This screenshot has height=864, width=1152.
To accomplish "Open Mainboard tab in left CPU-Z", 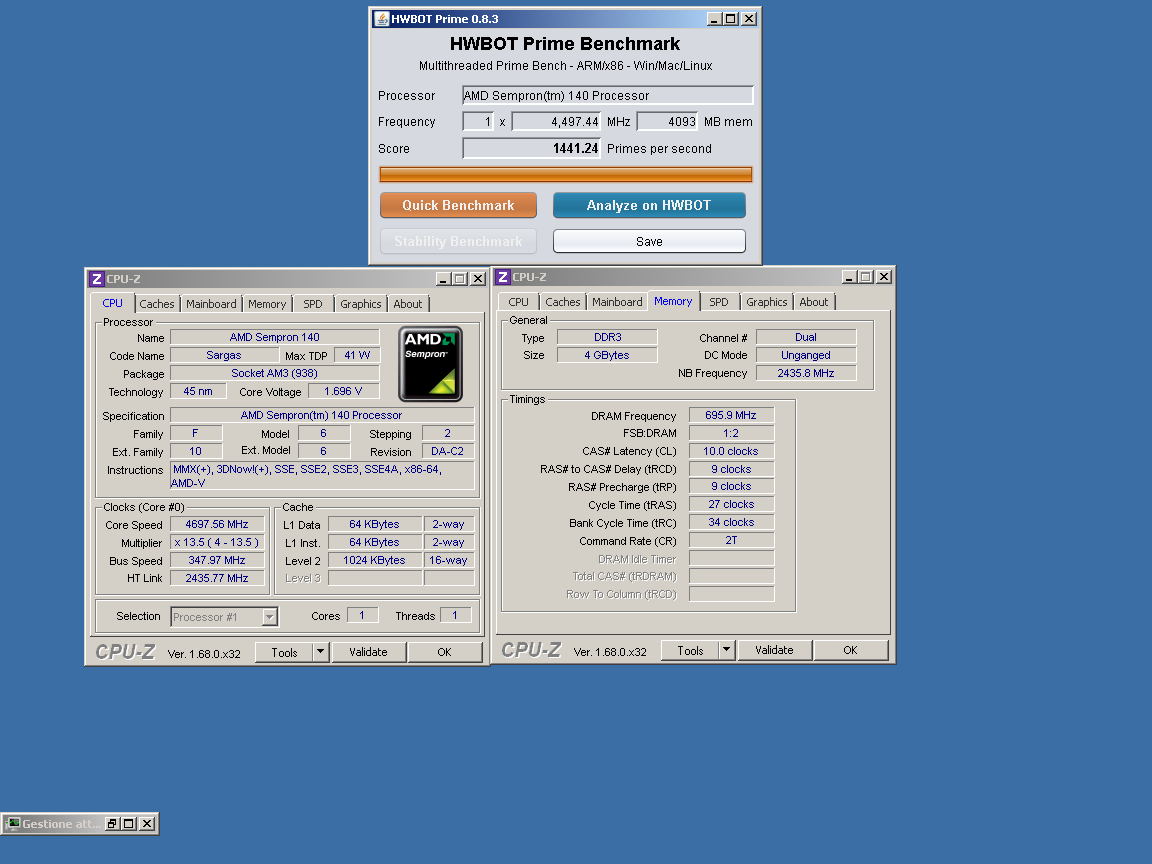I will point(211,304).
